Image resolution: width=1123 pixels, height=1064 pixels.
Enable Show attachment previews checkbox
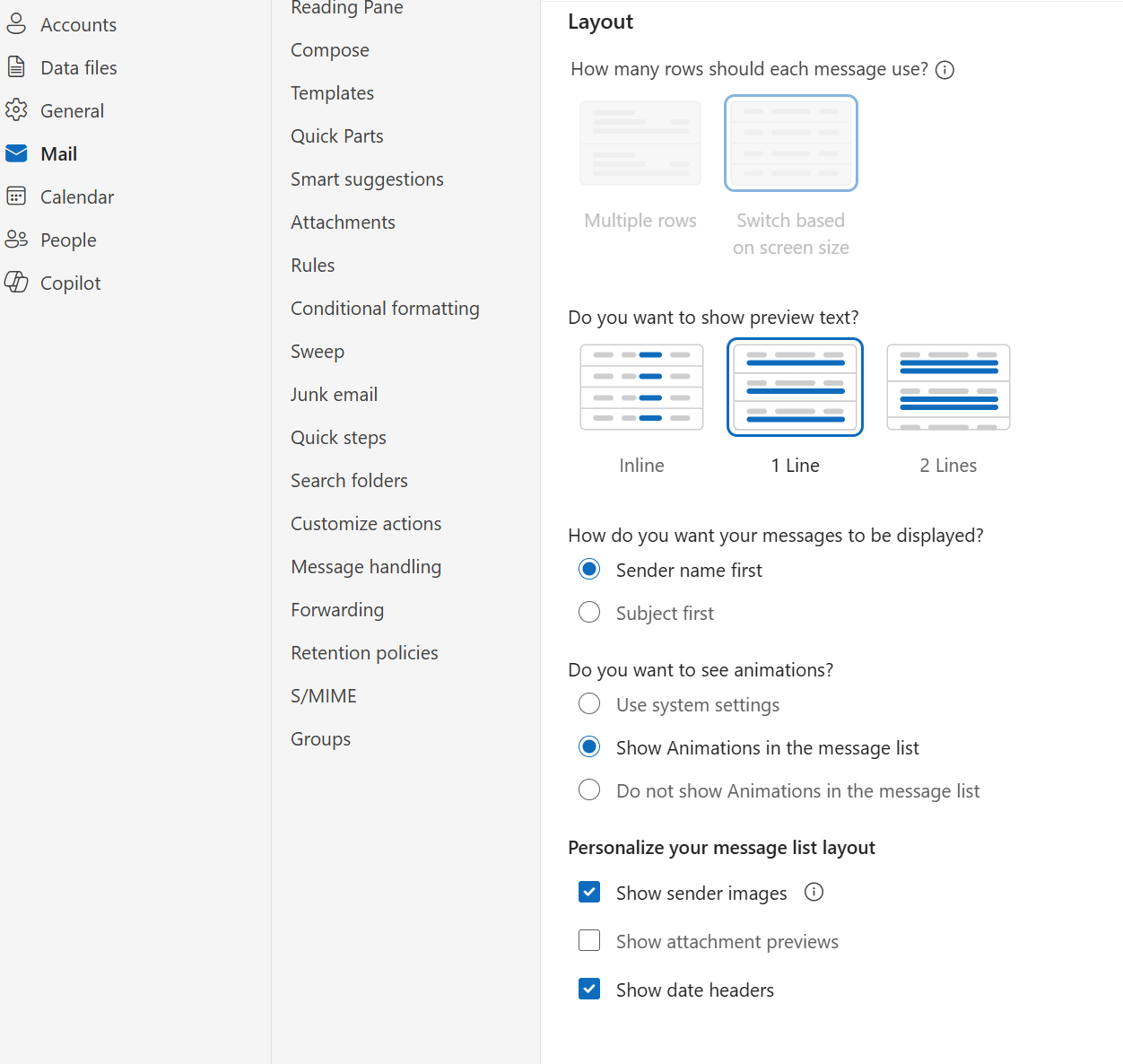[x=589, y=940]
